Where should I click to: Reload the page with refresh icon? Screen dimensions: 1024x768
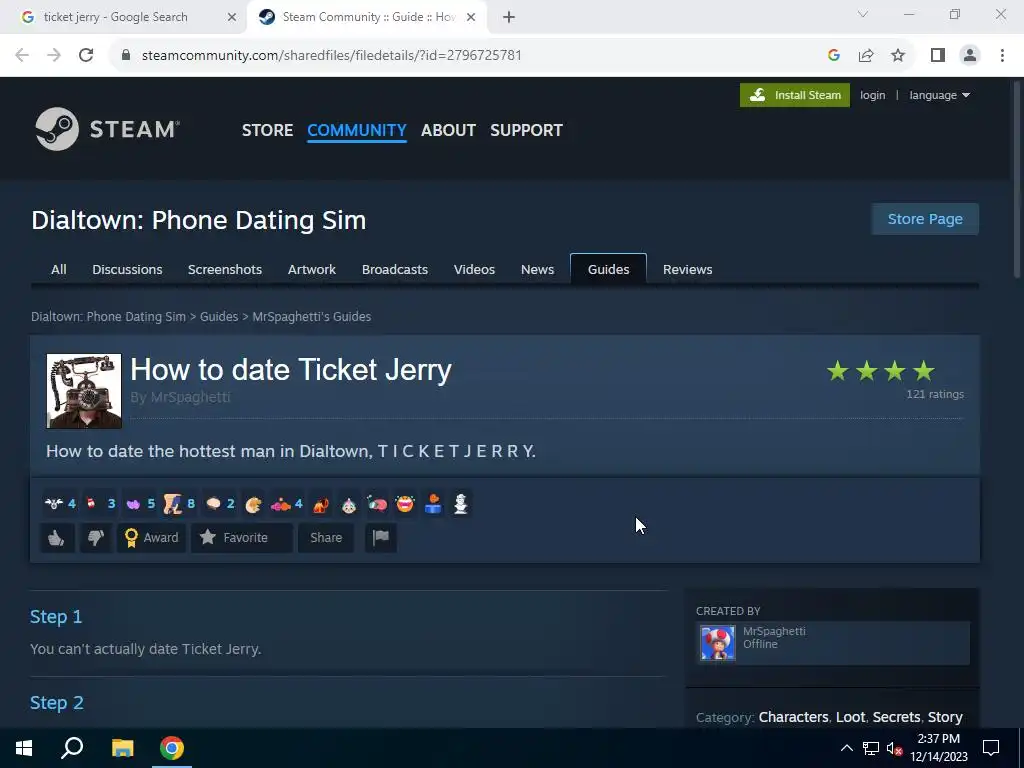click(86, 55)
